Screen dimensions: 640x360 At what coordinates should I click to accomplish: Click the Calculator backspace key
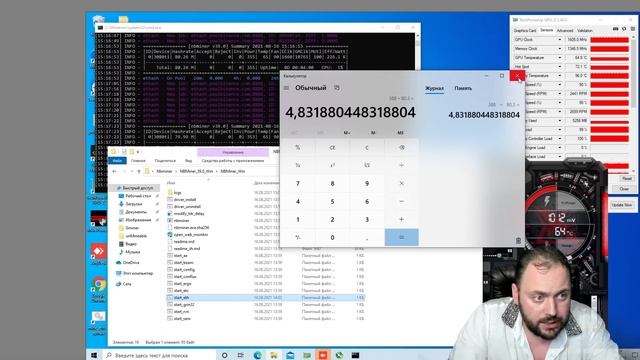click(402, 147)
